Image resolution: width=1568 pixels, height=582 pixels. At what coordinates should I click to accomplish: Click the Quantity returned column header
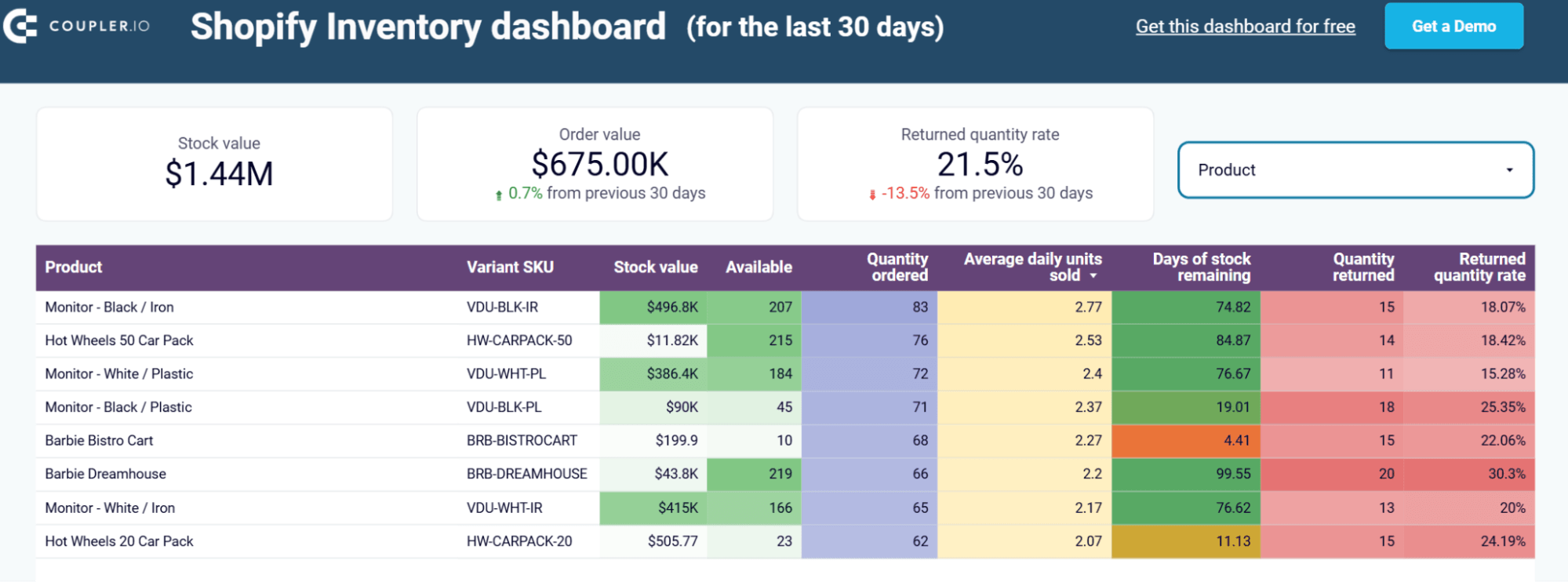click(1363, 267)
